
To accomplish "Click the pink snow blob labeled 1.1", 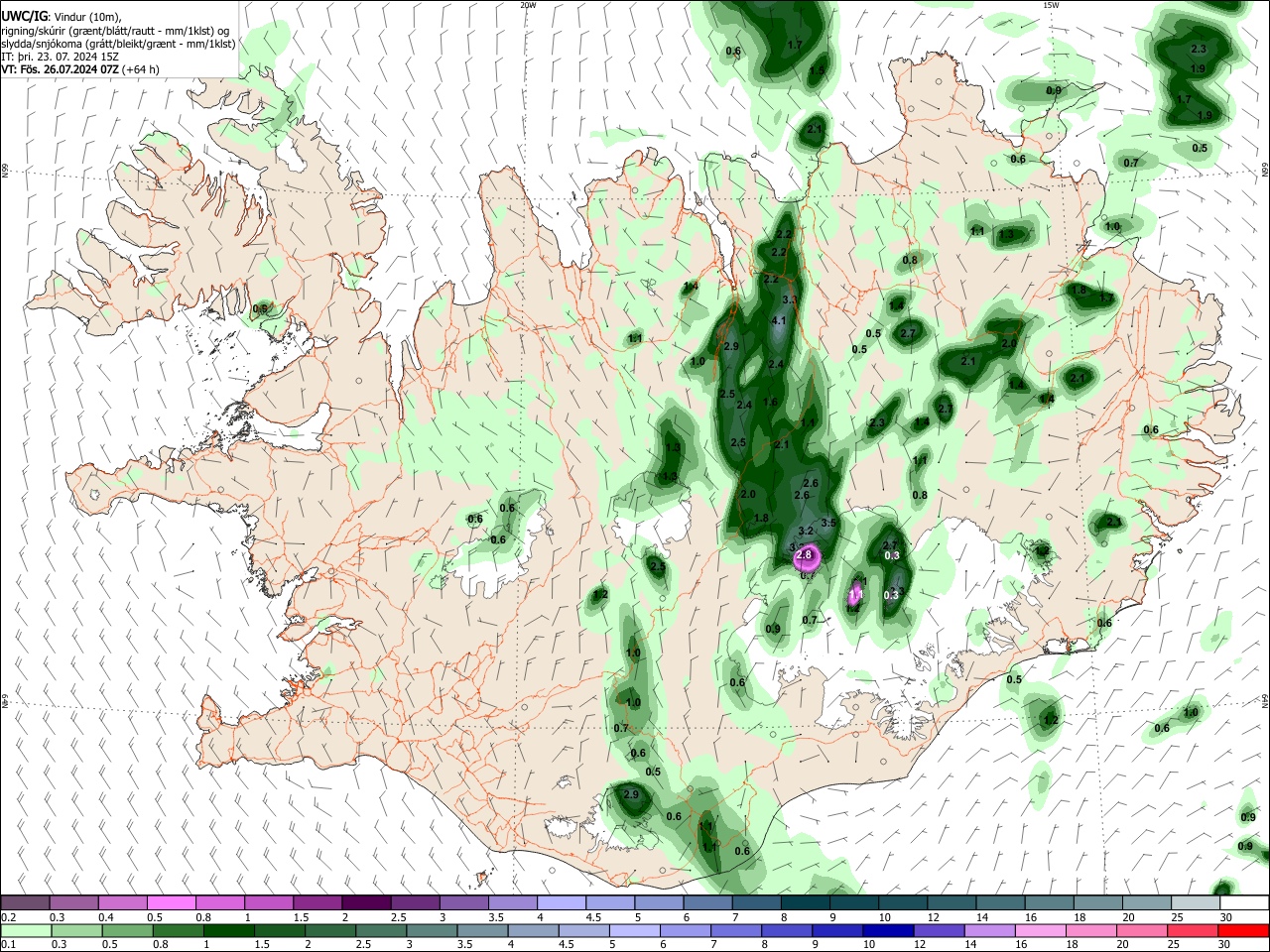I will (x=857, y=594).
